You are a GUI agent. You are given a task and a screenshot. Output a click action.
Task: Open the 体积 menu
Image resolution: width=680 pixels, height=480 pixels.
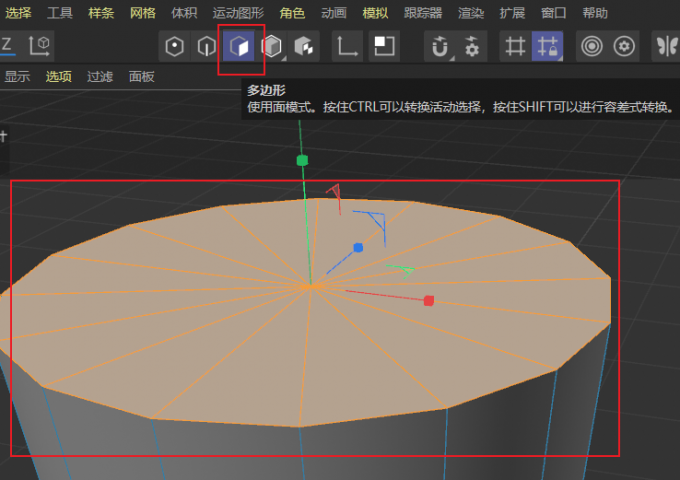coord(184,13)
